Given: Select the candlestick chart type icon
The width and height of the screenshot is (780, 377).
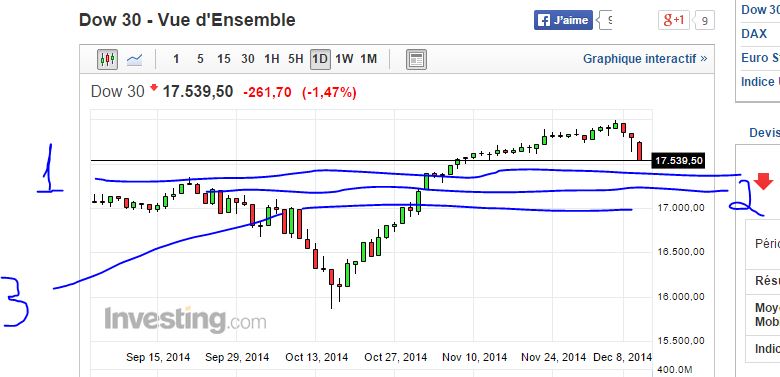Looking at the screenshot, I should pos(107,60).
